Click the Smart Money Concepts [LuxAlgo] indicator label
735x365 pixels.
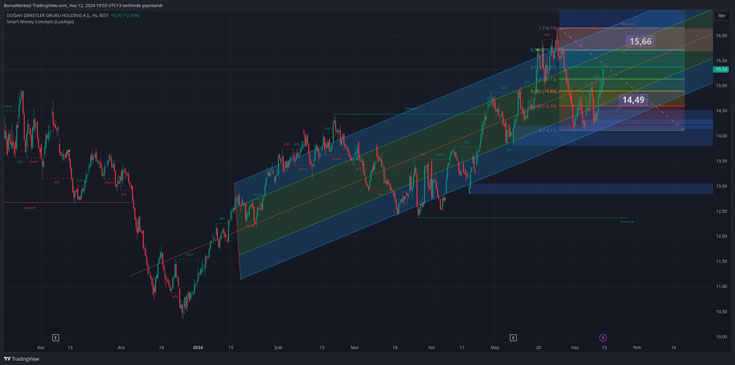point(40,22)
